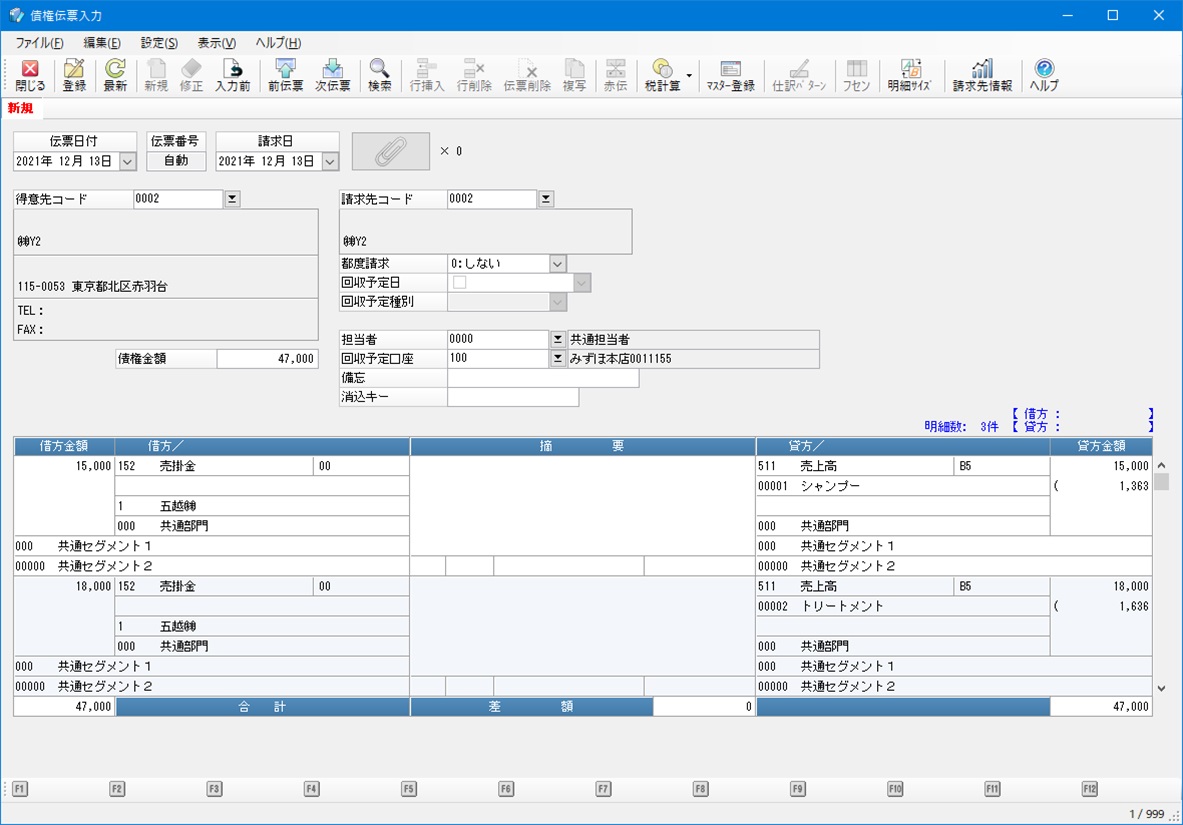1183x825 pixels.
Task: Click the 伝票削除 (delete slip) icon
Action: (527, 75)
